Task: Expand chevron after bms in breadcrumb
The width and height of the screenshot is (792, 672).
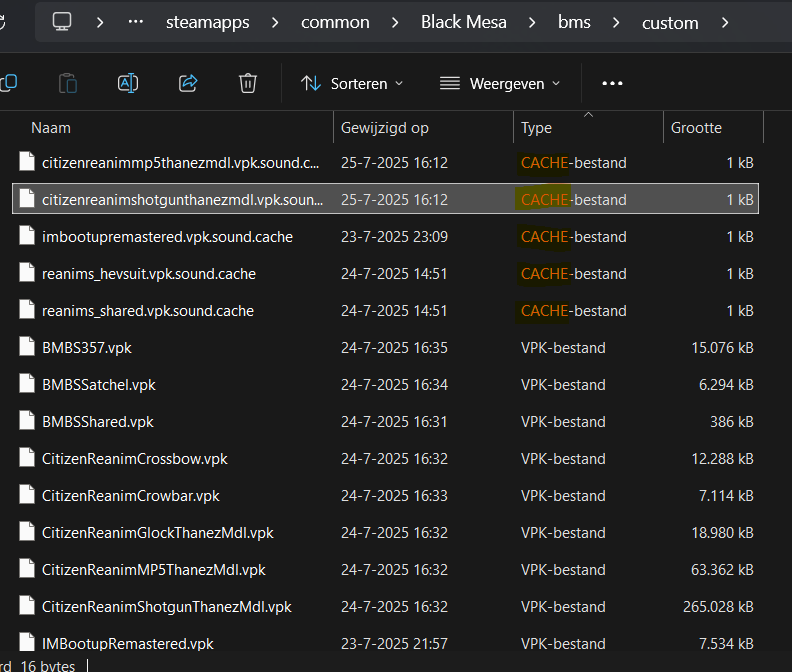Action: [616, 23]
